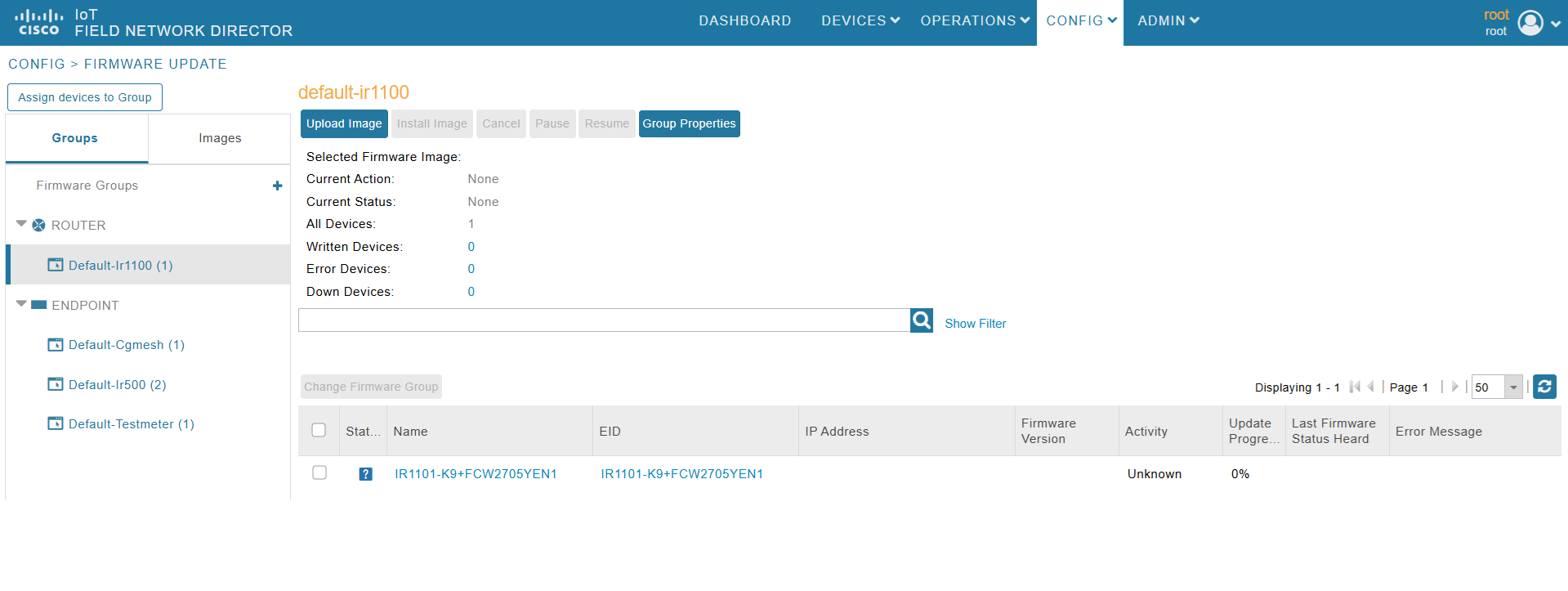Click the Cancel button
The image size is (1568, 591).
tap(501, 123)
